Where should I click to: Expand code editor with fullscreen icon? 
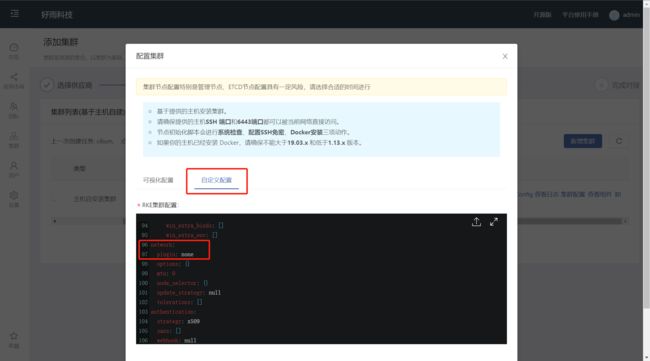tap(494, 222)
